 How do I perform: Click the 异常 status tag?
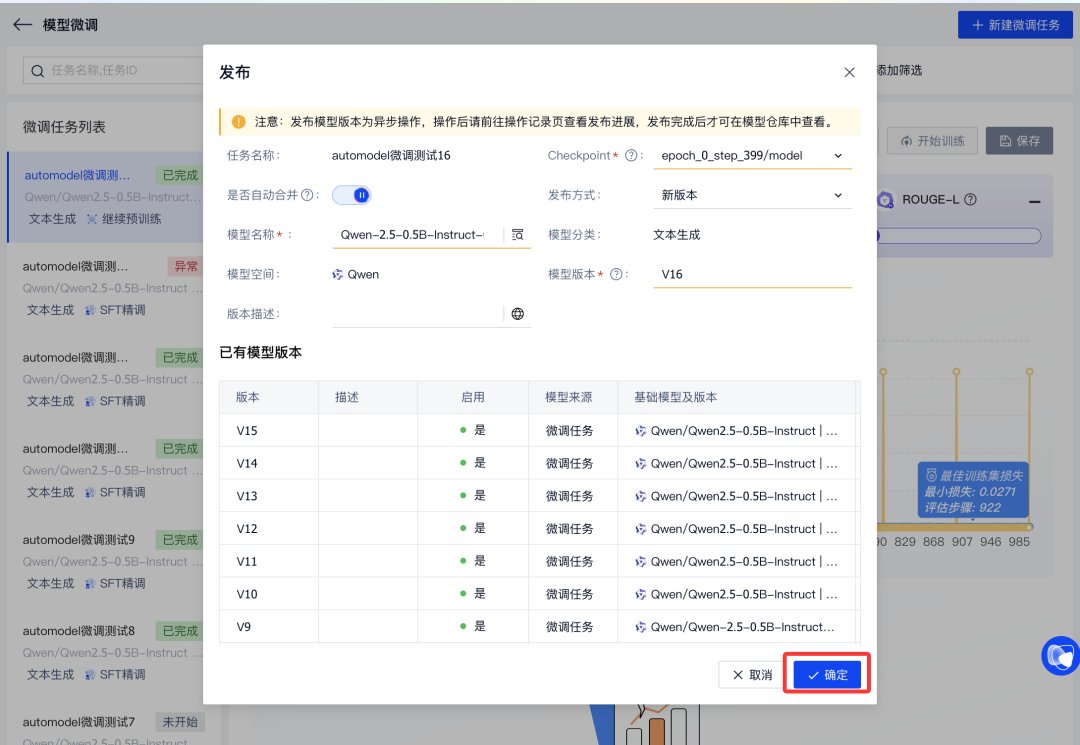tap(185, 266)
